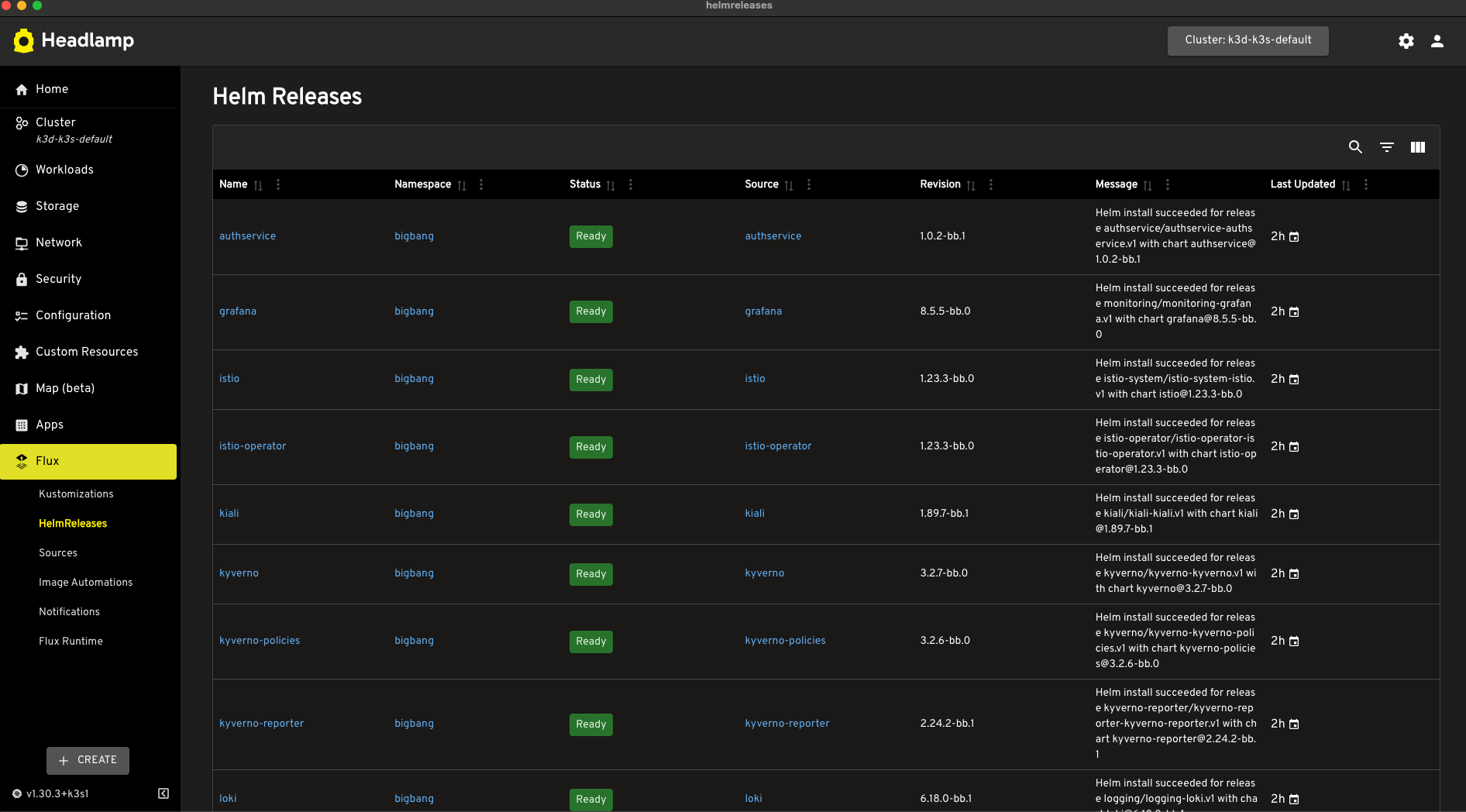This screenshot has height=812, width=1466.
Task: Open Map (beta) from the sidebar
Action: pyautogui.click(x=65, y=388)
